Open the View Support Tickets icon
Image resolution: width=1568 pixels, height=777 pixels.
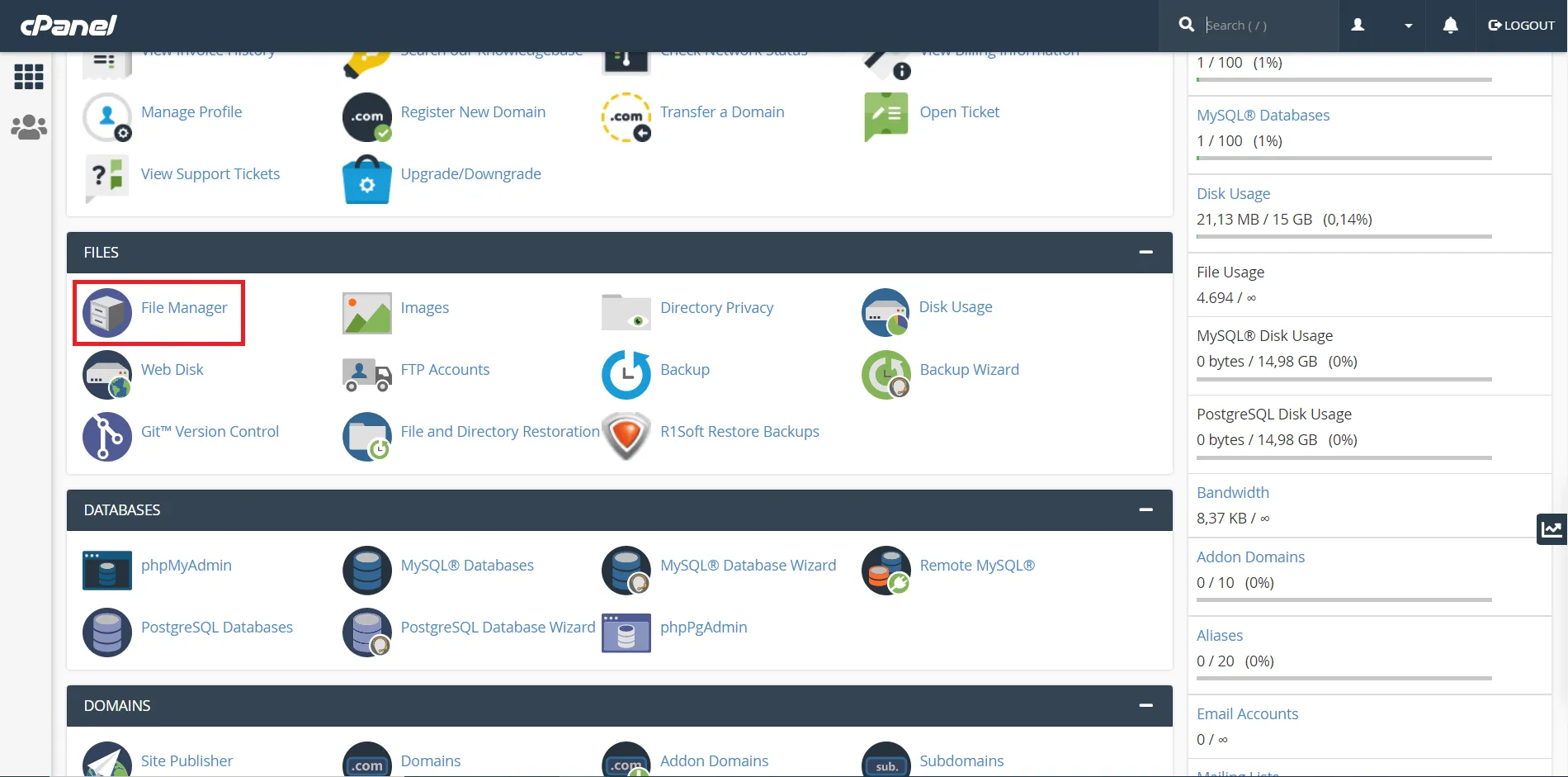[x=107, y=178]
